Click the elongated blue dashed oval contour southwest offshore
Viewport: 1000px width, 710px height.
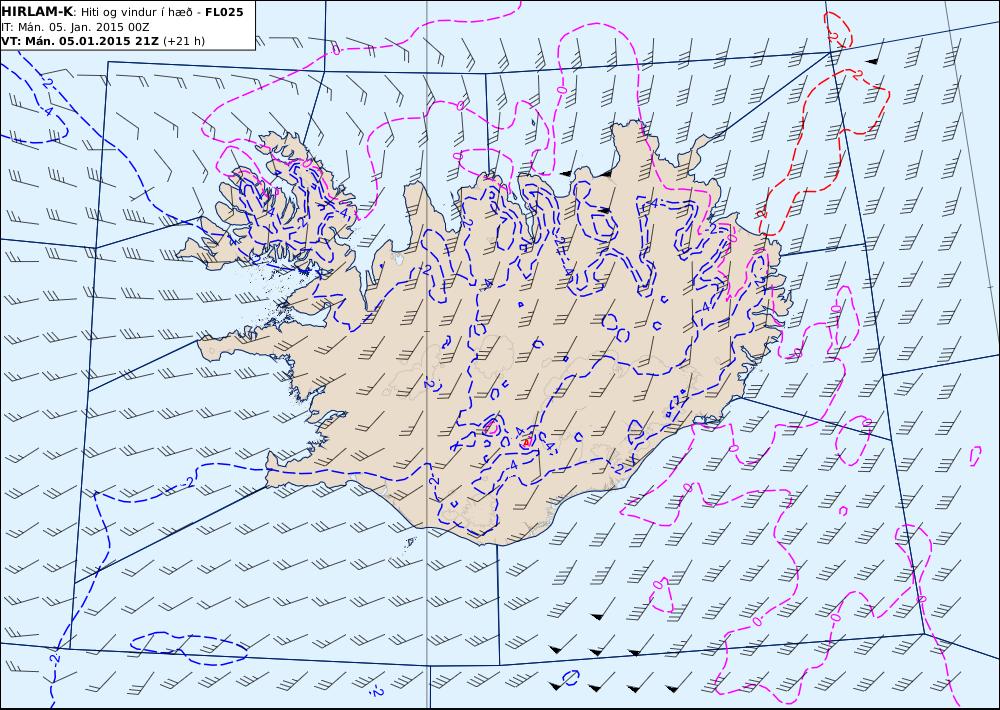point(189,648)
